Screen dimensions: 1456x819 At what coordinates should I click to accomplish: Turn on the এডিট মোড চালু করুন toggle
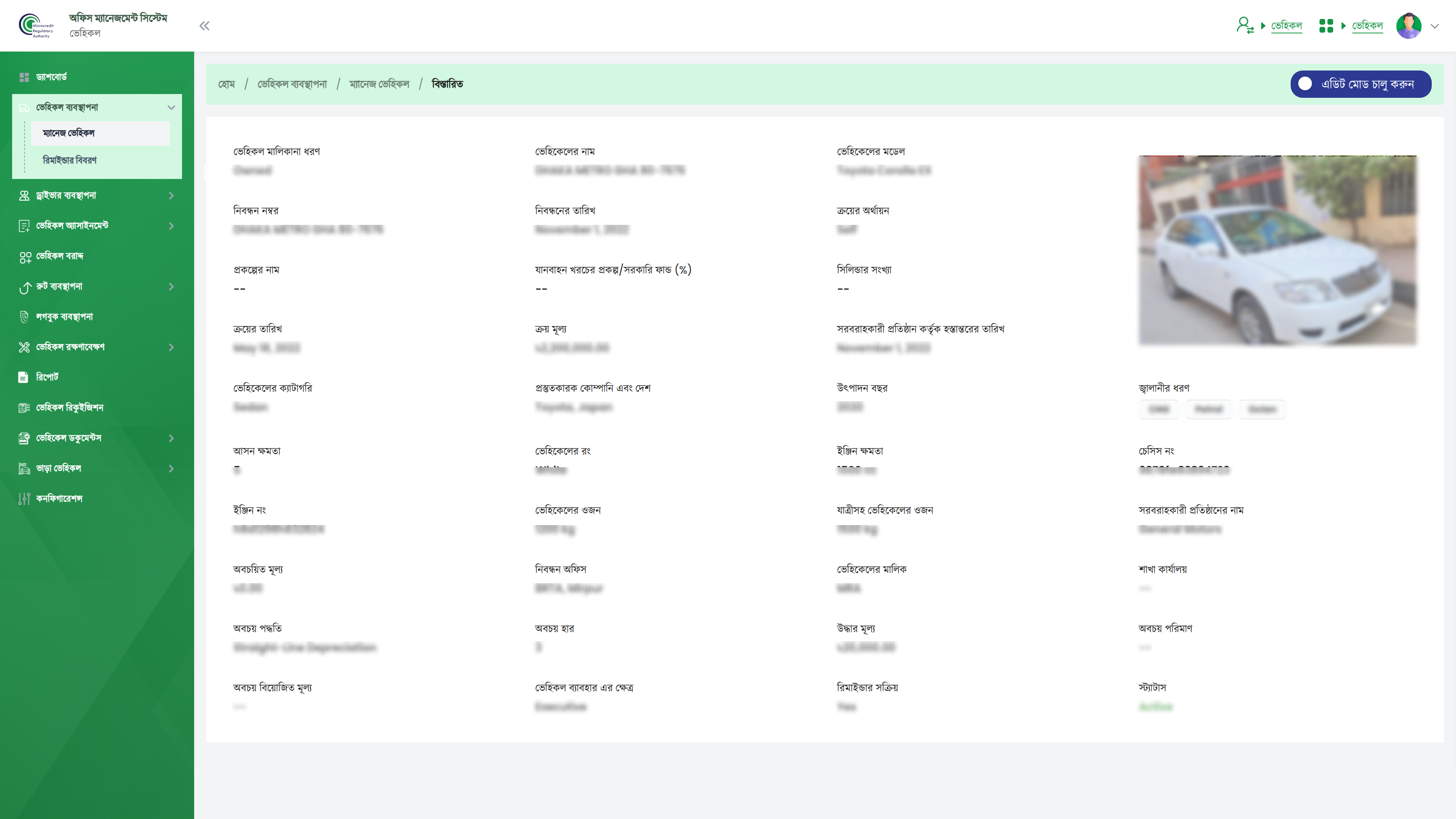(1361, 84)
